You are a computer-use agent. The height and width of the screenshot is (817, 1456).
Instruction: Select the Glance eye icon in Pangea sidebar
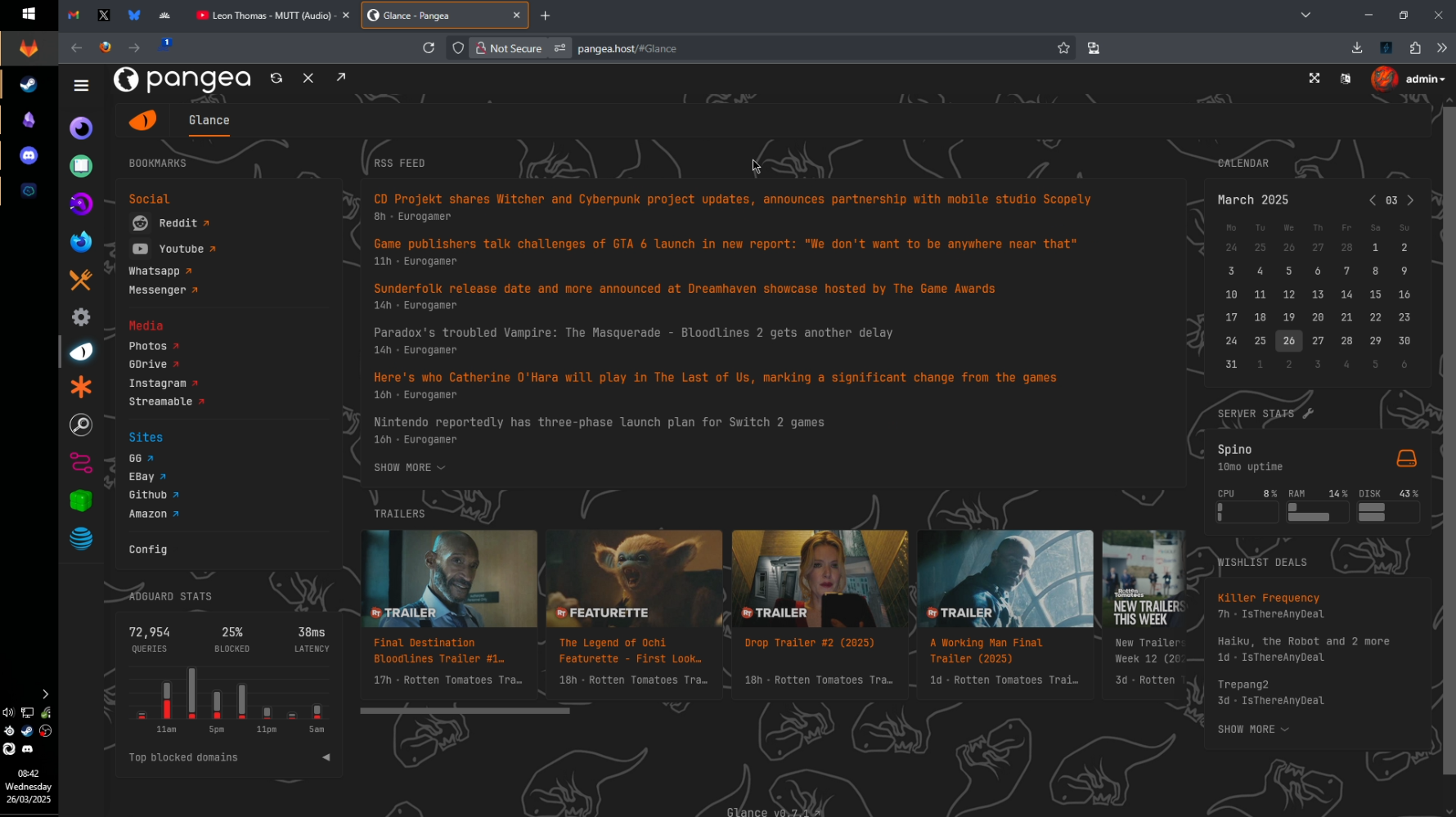[81, 352]
